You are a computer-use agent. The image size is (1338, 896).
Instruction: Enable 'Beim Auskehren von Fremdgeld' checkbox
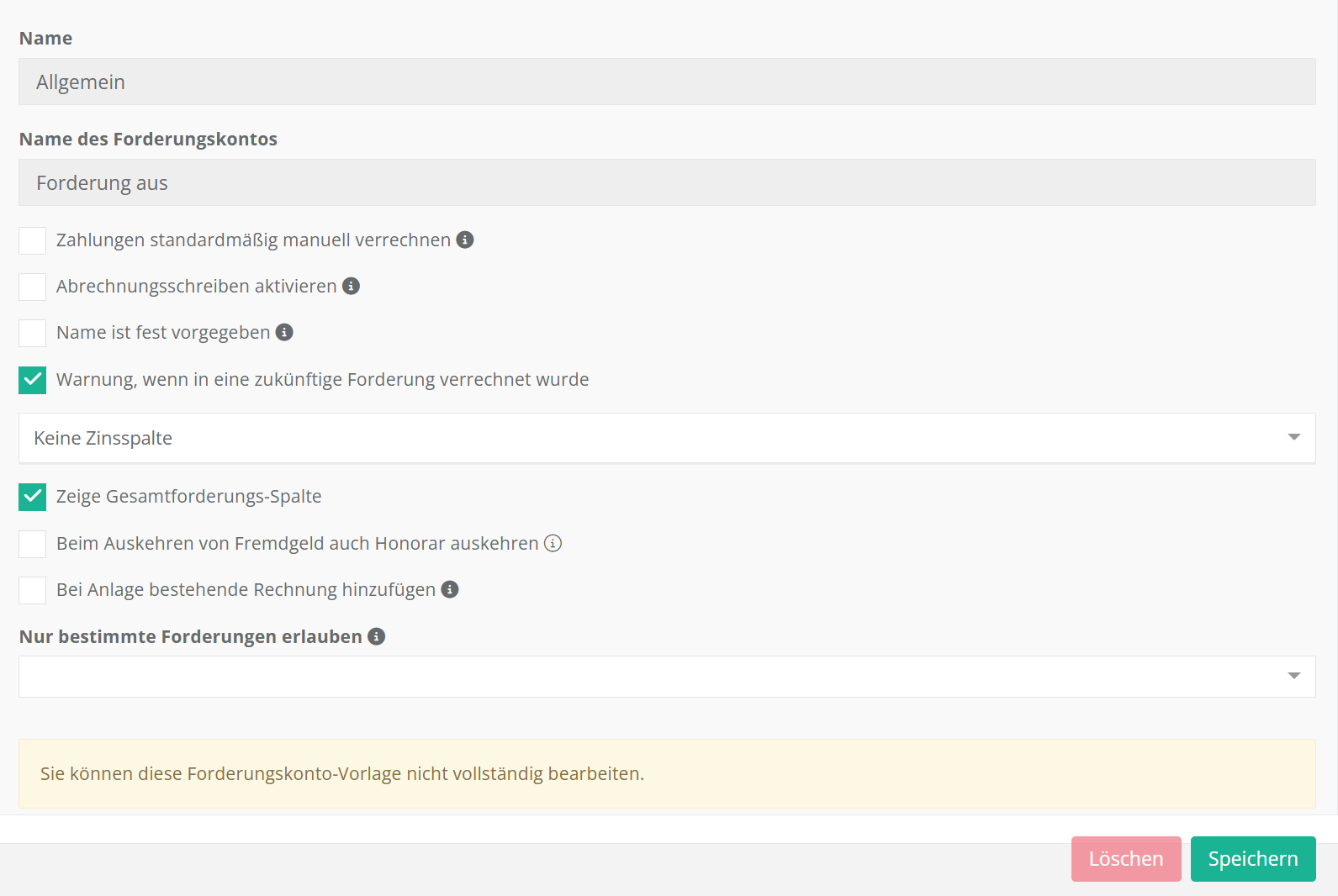pyautogui.click(x=33, y=544)
